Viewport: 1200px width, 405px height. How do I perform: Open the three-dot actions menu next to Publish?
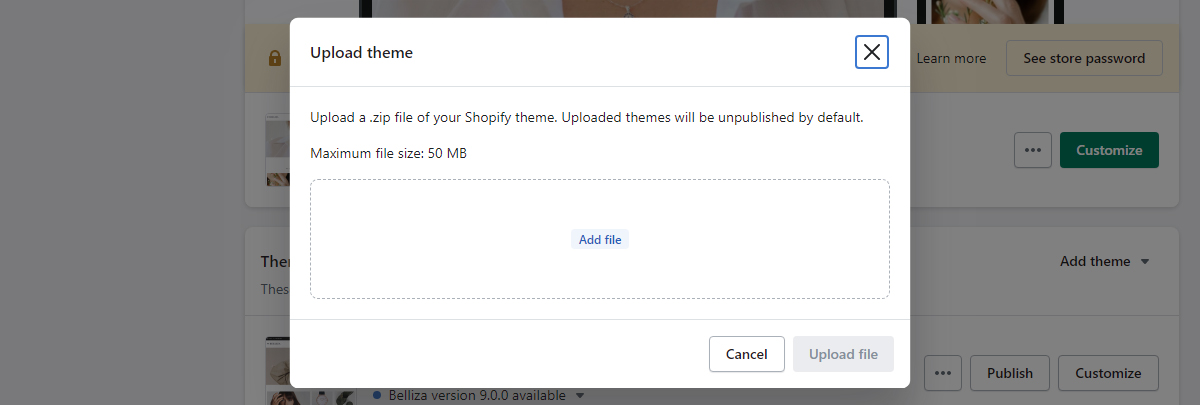tap(942, 373)
